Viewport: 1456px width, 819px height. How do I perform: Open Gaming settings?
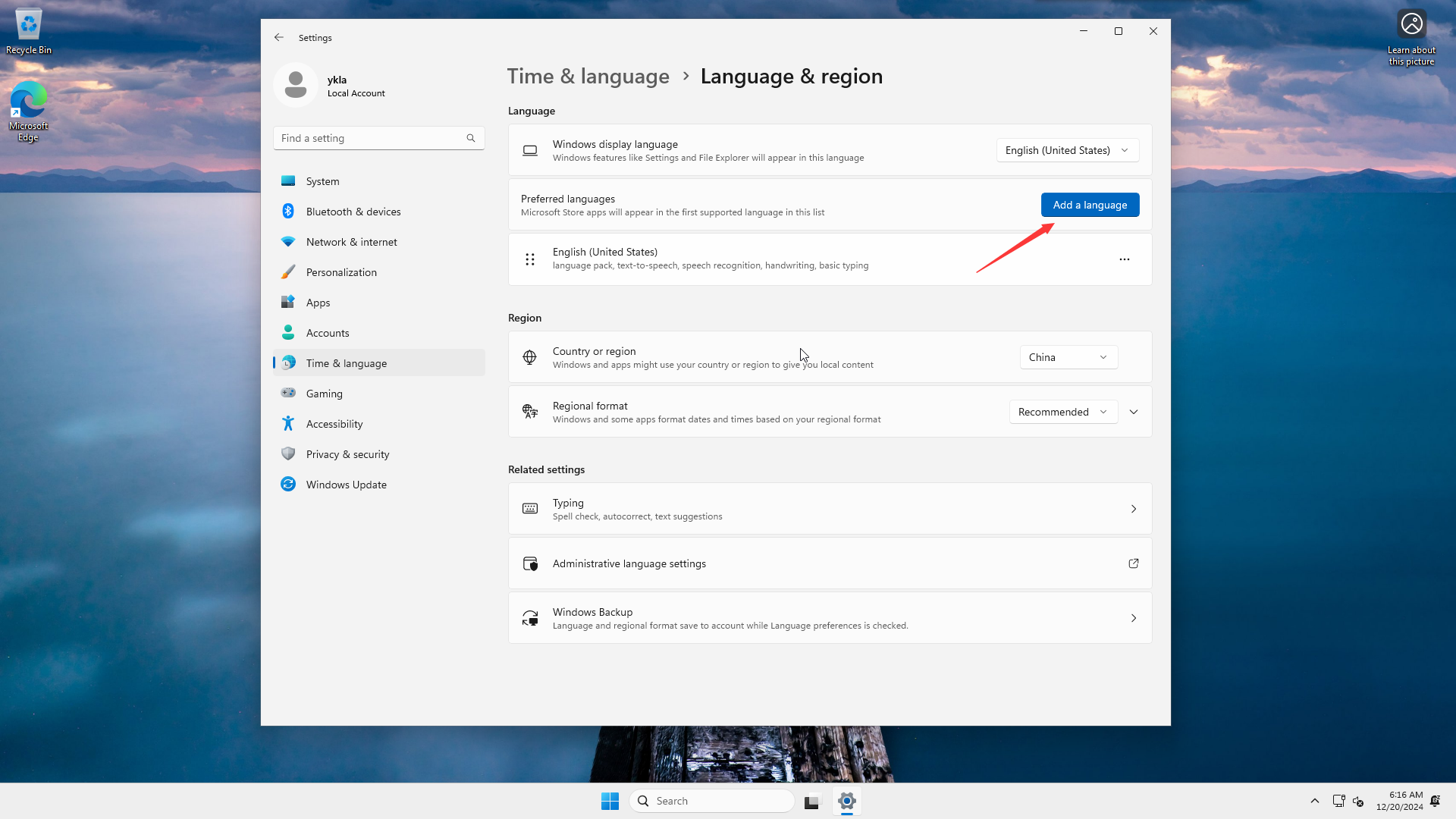[x=379, y=394]
